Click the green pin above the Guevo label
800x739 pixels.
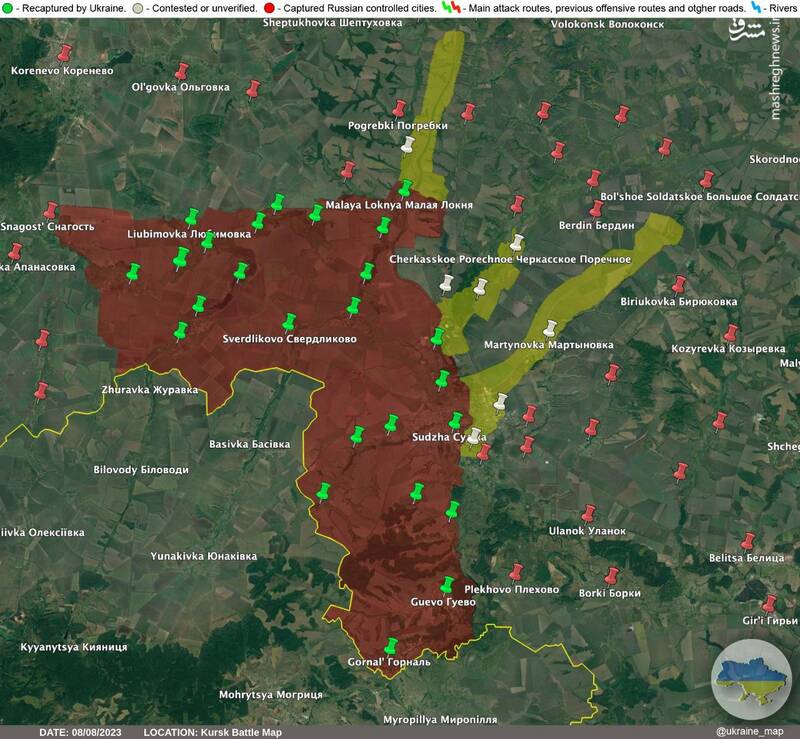tap(447, 586)
